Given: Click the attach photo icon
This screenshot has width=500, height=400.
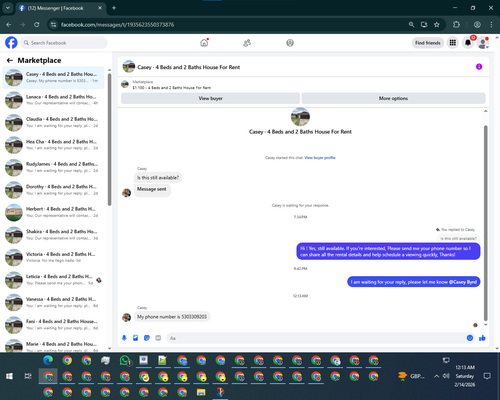Looking at the screenshot, I should click(136, 338).
